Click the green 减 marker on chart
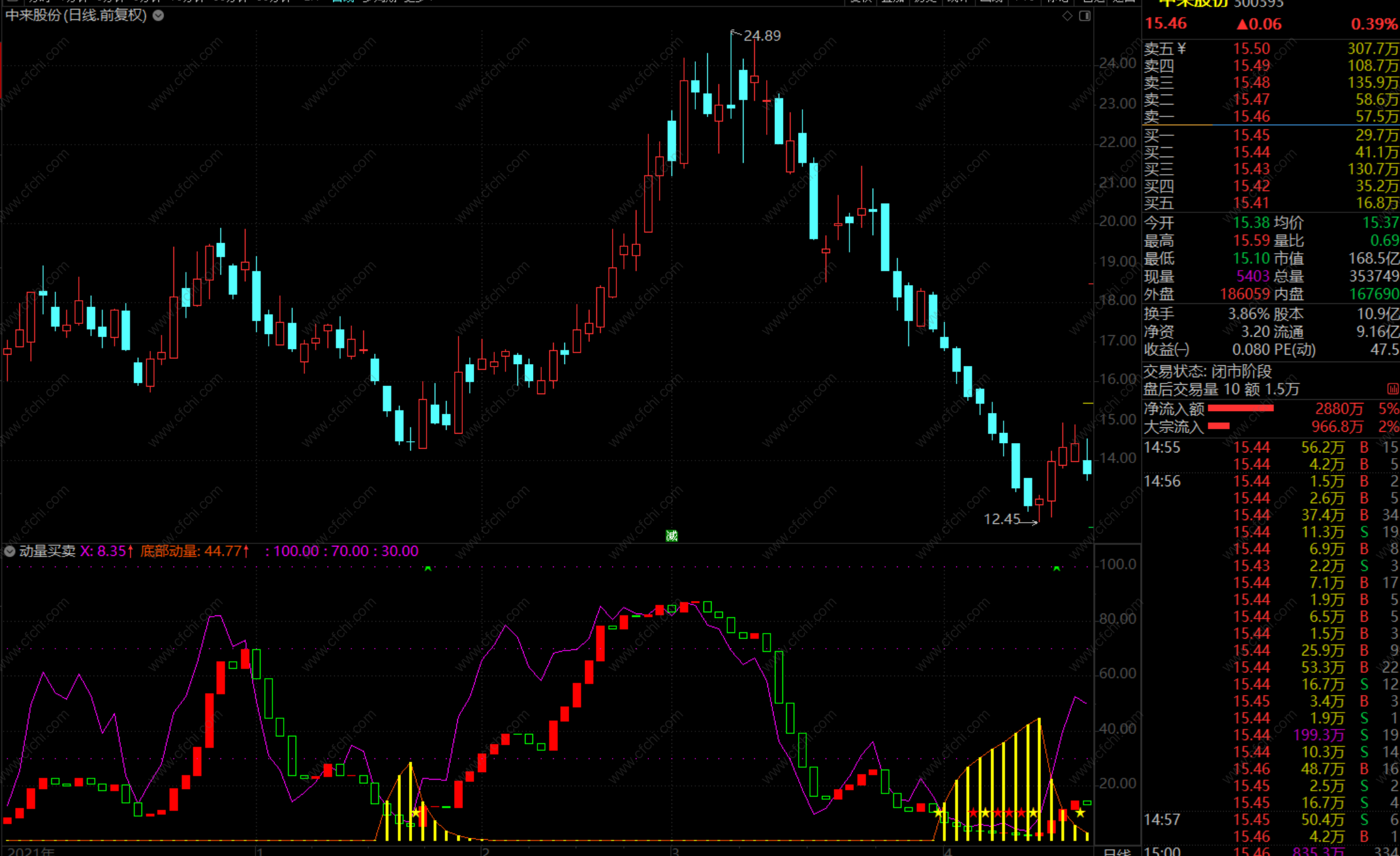This screenshot has width=1400, height=856. [x=671, y=536]
